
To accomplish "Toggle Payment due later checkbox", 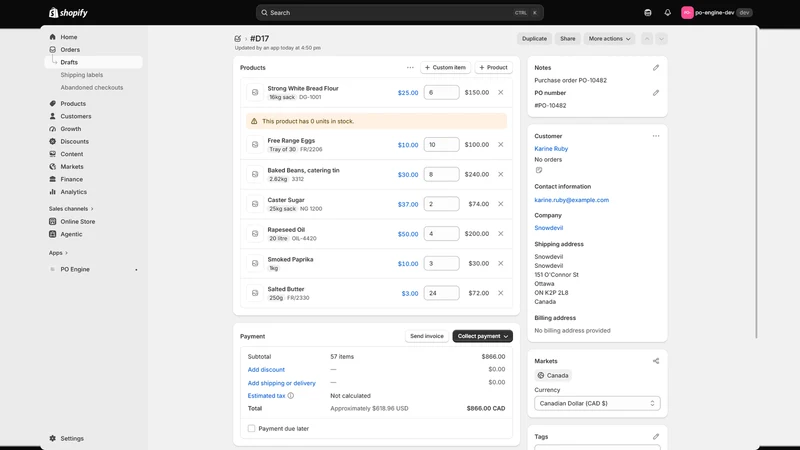I will coord(252,429).
